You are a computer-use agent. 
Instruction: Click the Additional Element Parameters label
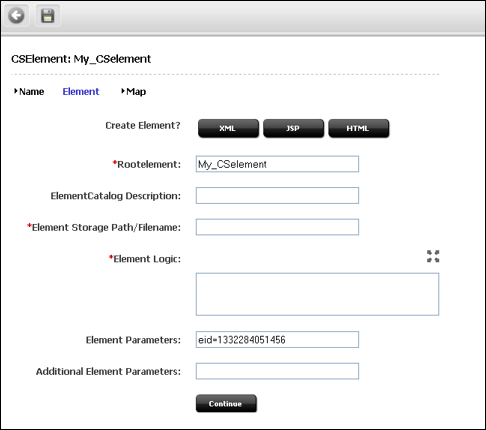[108, 371]
